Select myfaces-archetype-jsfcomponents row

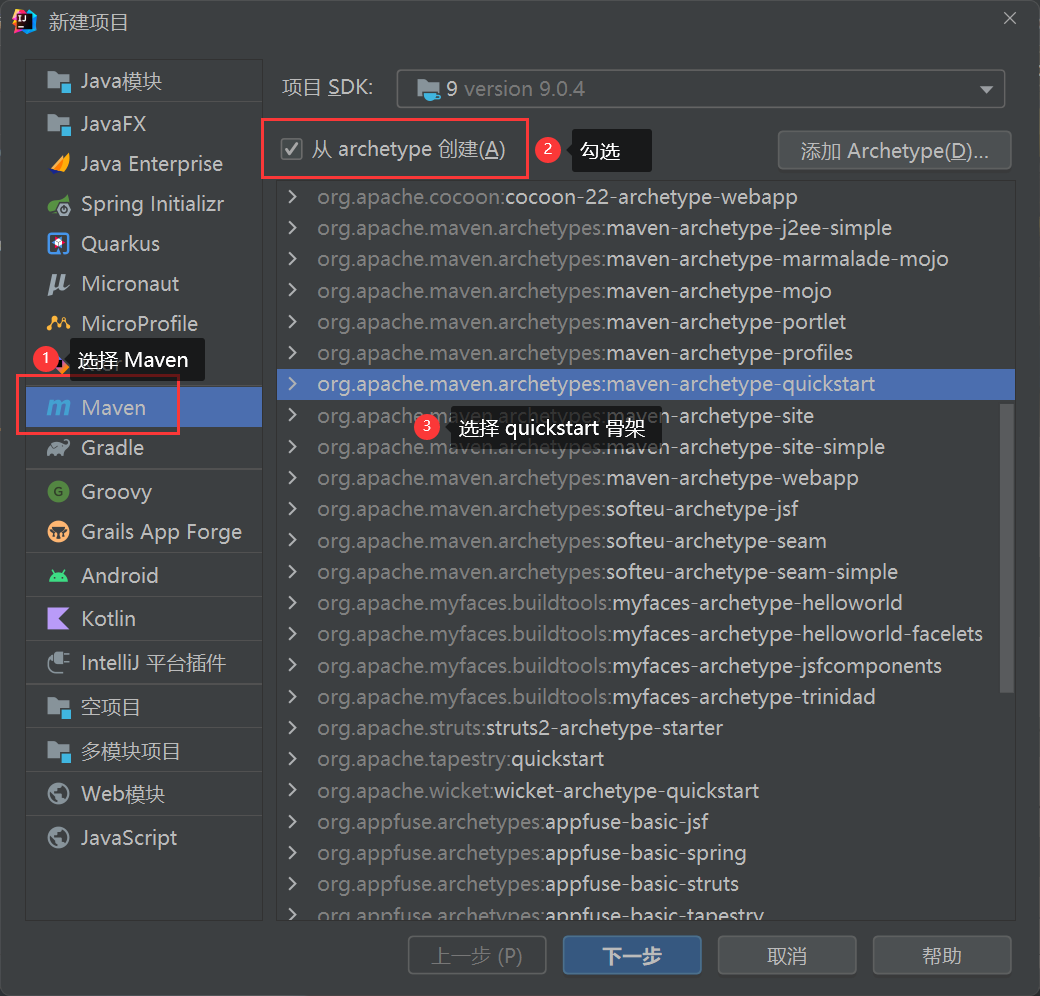click(x=645, y=666)
